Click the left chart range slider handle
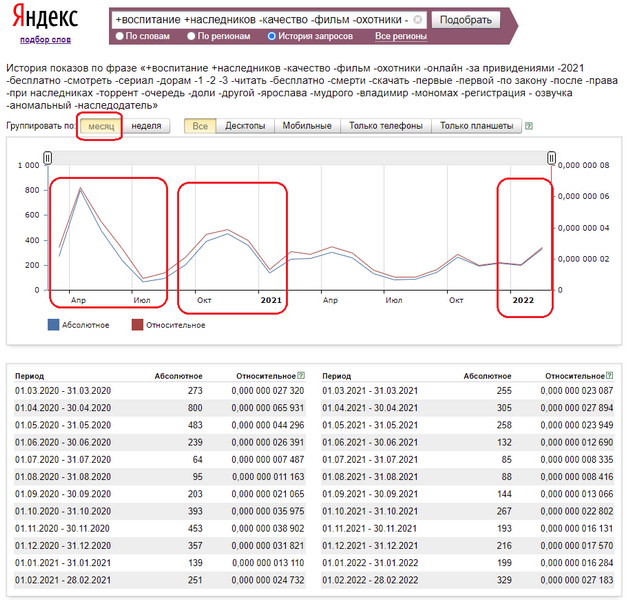The image size is (630, 600). click(46, 158)
